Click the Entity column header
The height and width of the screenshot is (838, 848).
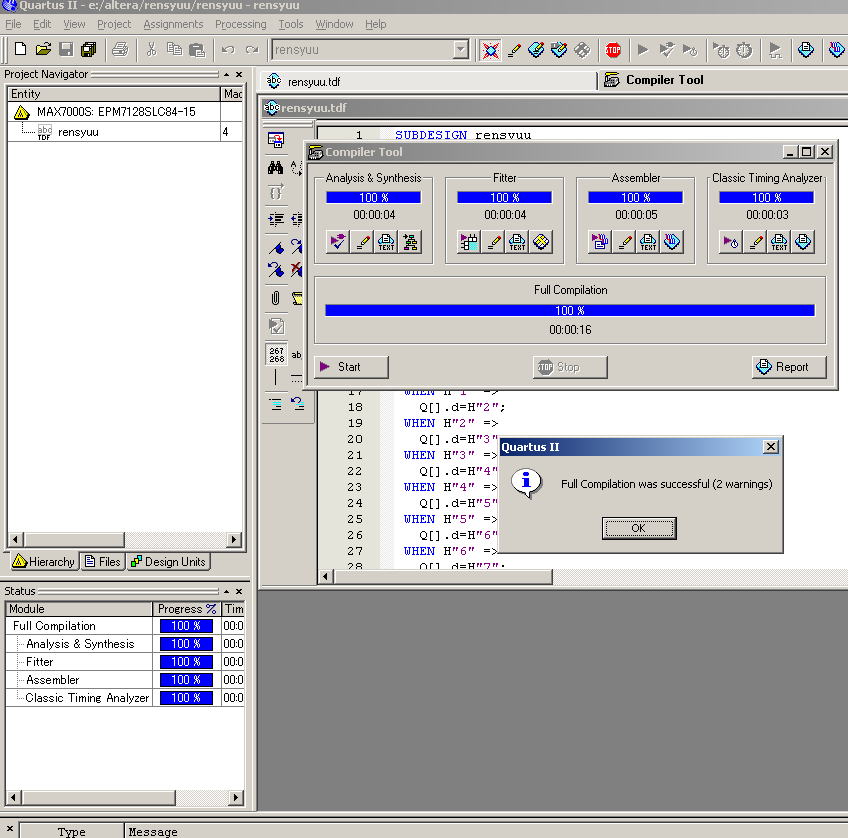pos(114,94)
